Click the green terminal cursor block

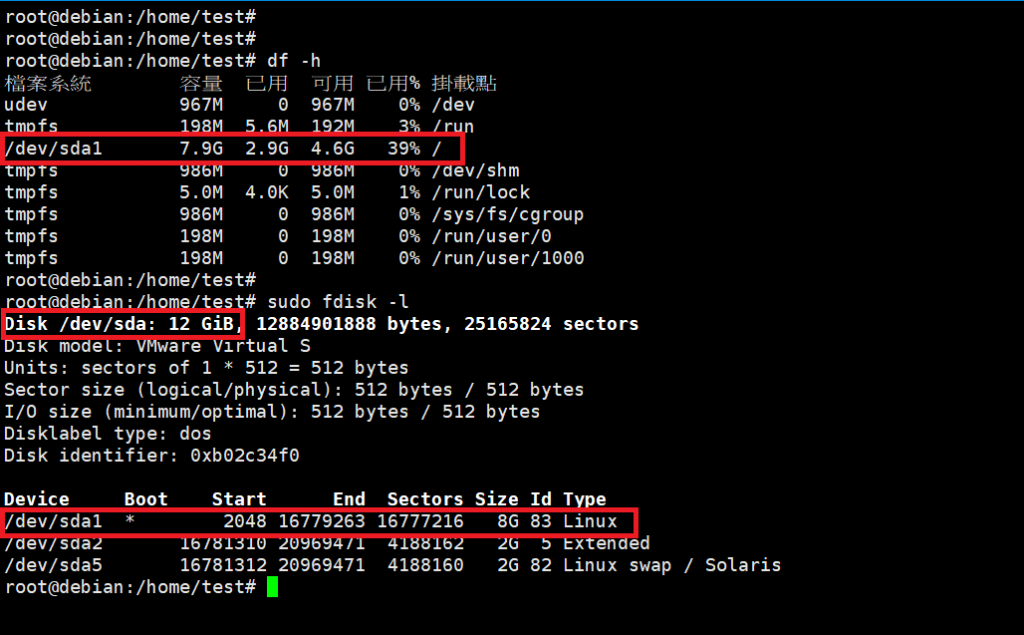tap(272, 587)
